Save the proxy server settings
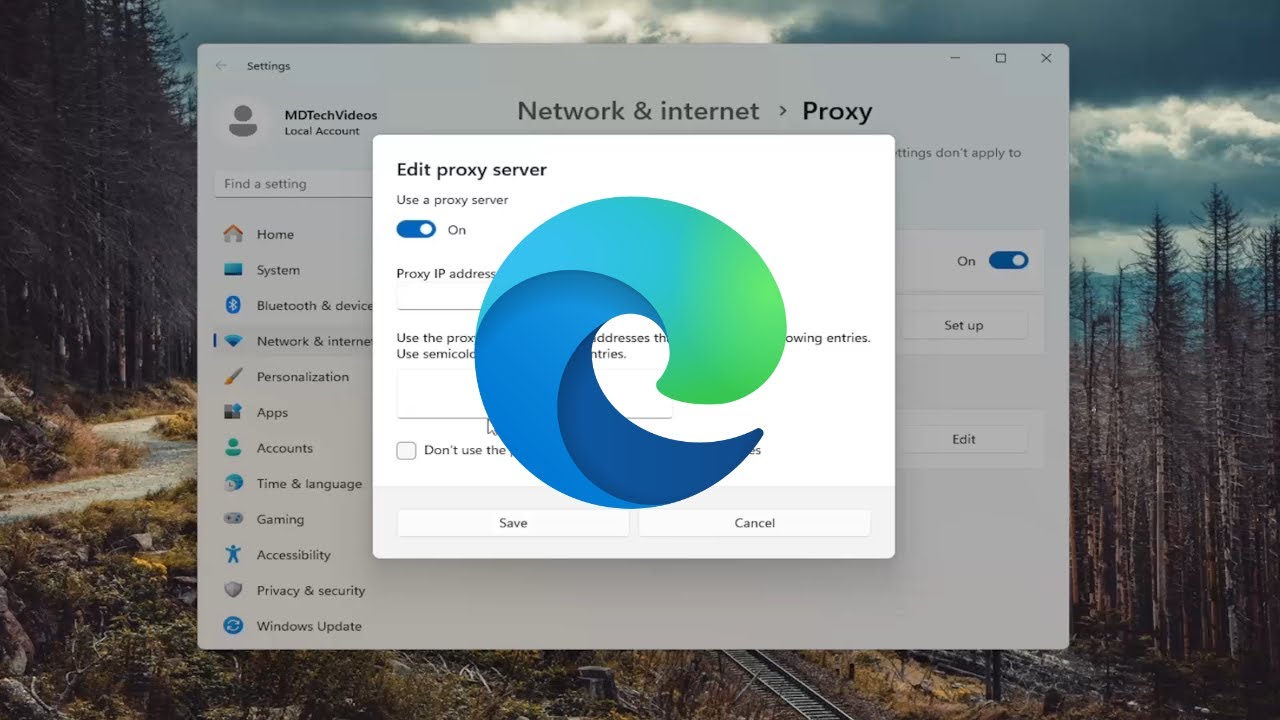1280x720 pixels. [513, 523]
